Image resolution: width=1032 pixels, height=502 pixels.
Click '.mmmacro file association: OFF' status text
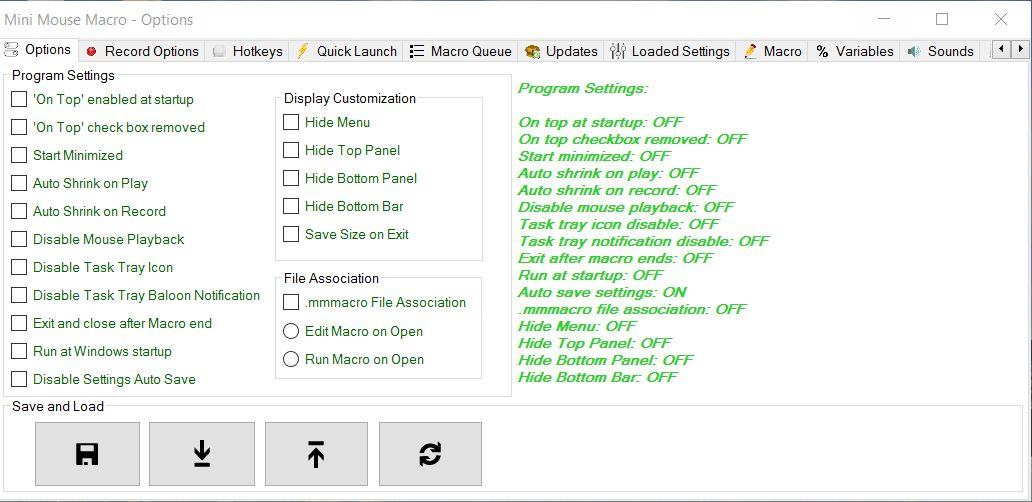632,309
